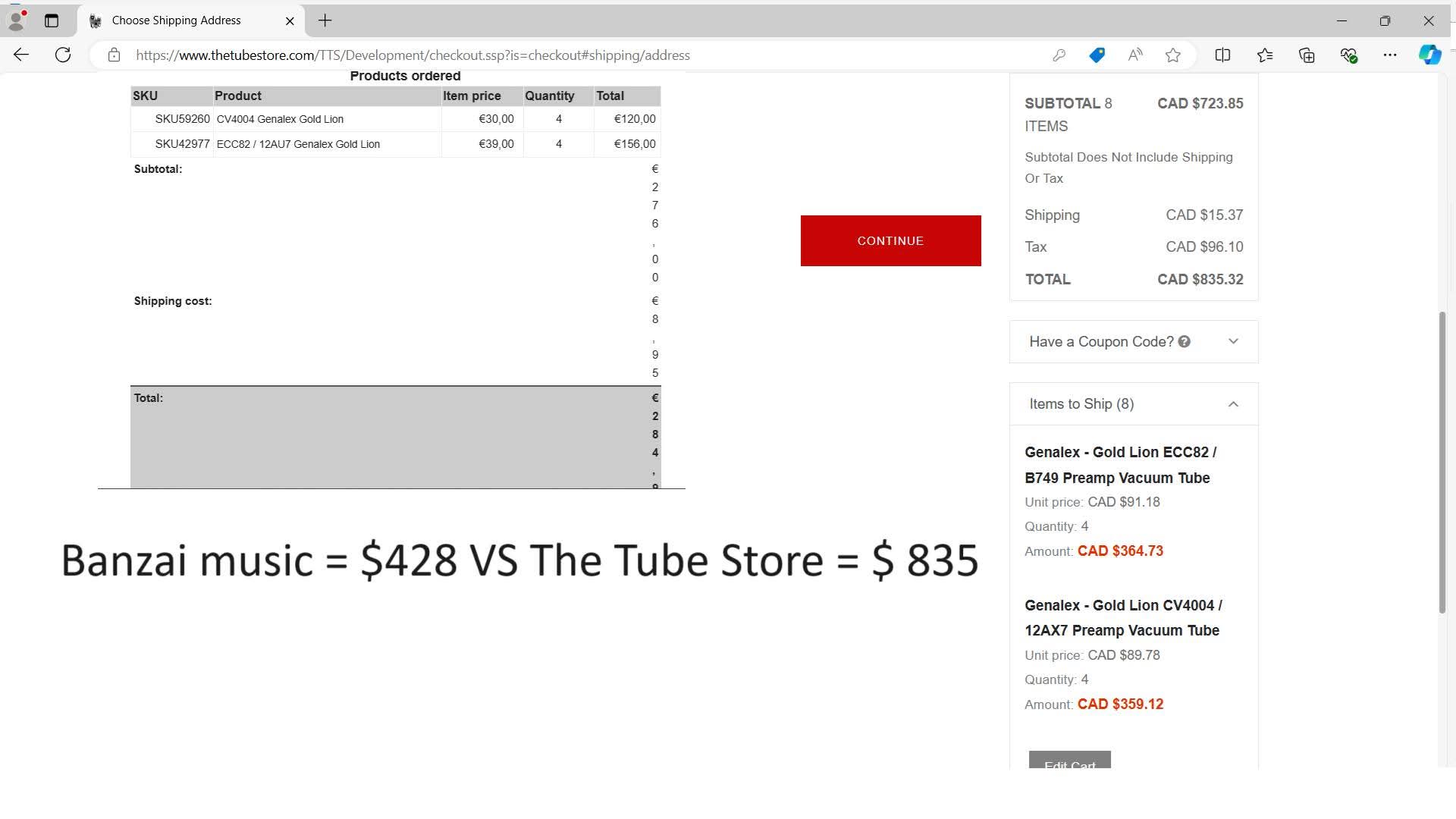1456x819 pixels.
Task: Expand the Have a Coupon Code section
Action: click(1134, 342)
